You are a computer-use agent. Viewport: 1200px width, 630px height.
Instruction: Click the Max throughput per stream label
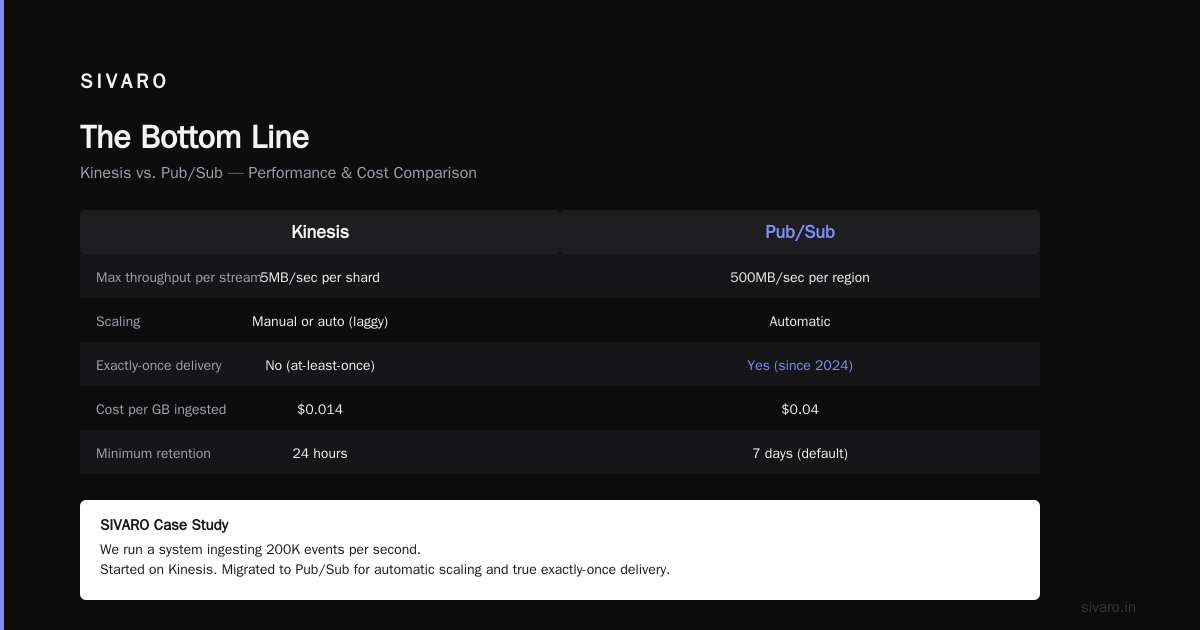coord(178,277)
